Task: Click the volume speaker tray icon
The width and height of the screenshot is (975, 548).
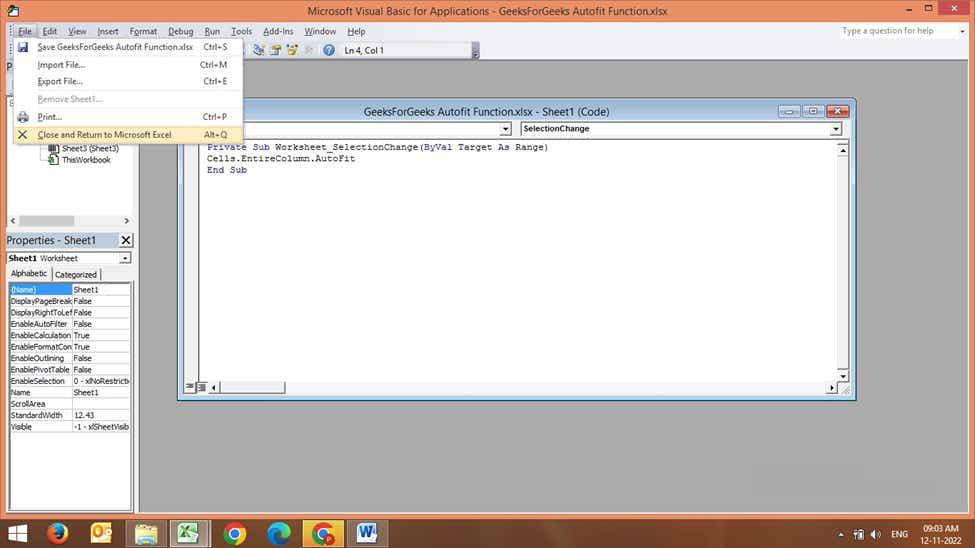Action: (x=876, y=534)
